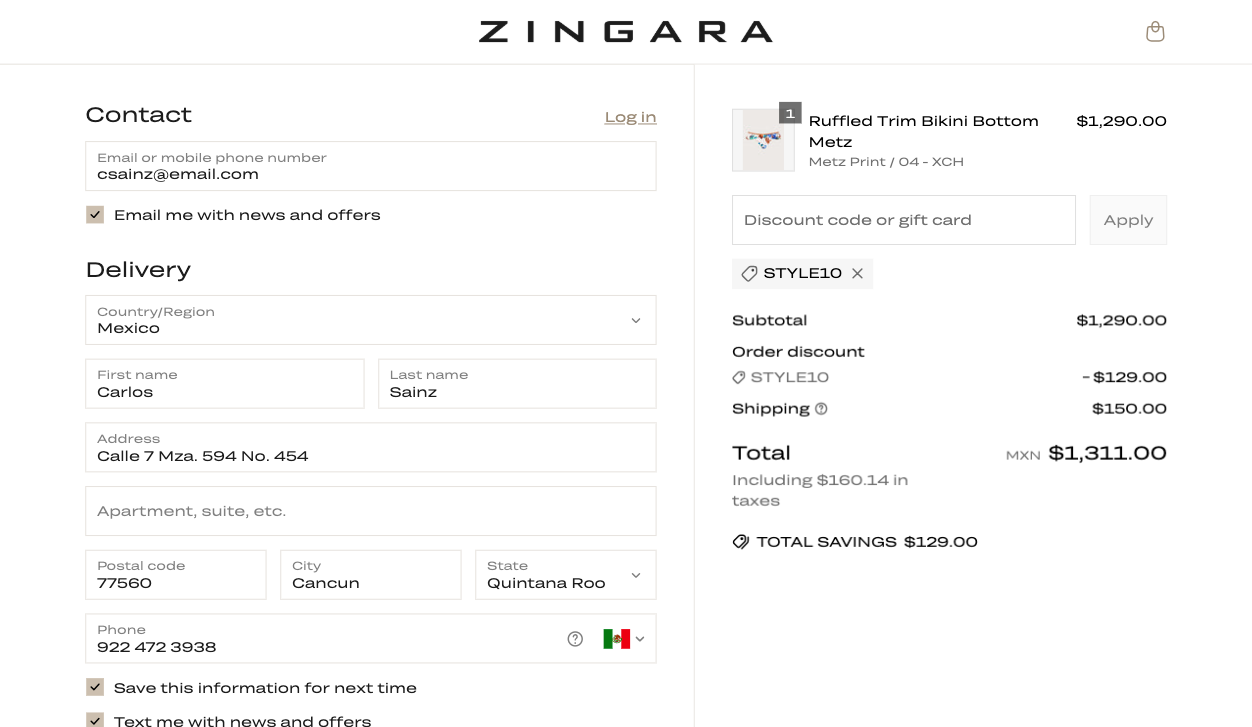Open the shopping bag cart icon

click(x=1155, y=32)
